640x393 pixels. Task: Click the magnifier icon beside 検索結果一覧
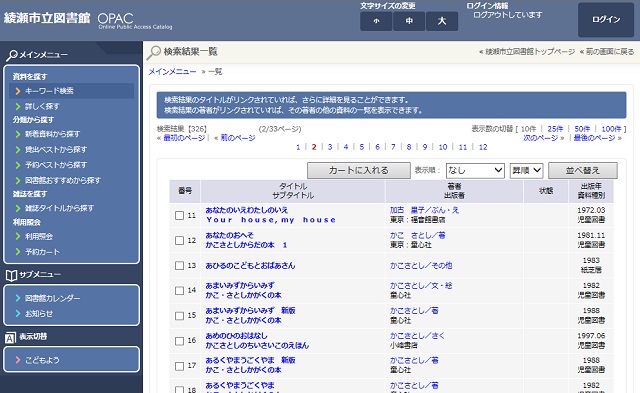pos(154,52)
